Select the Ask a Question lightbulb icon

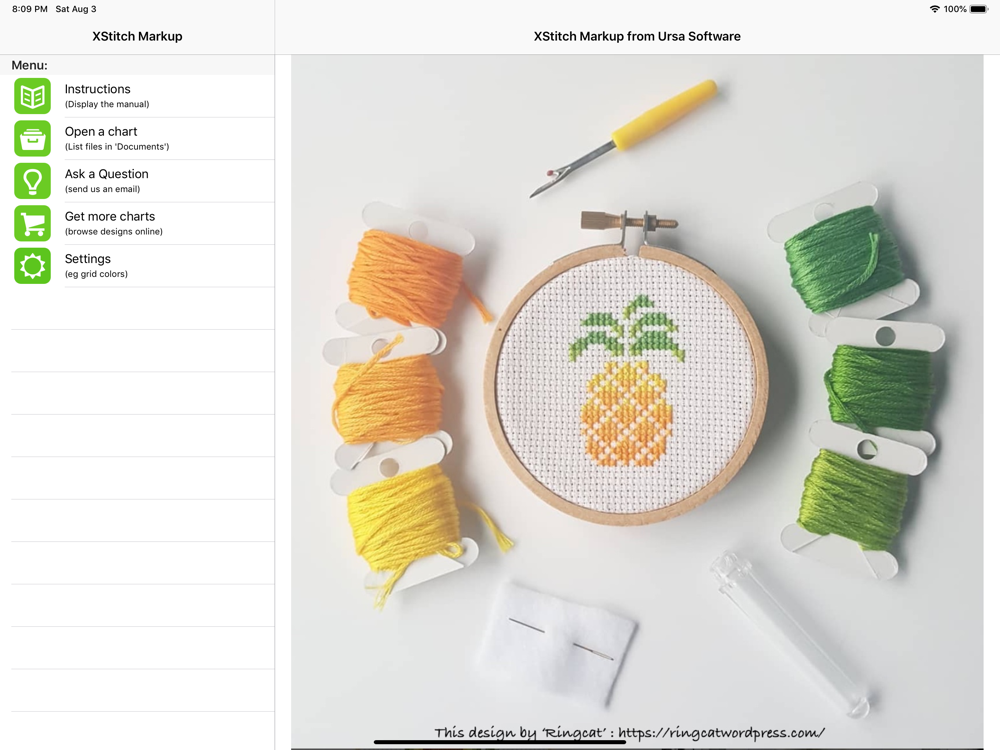[33, 181]
